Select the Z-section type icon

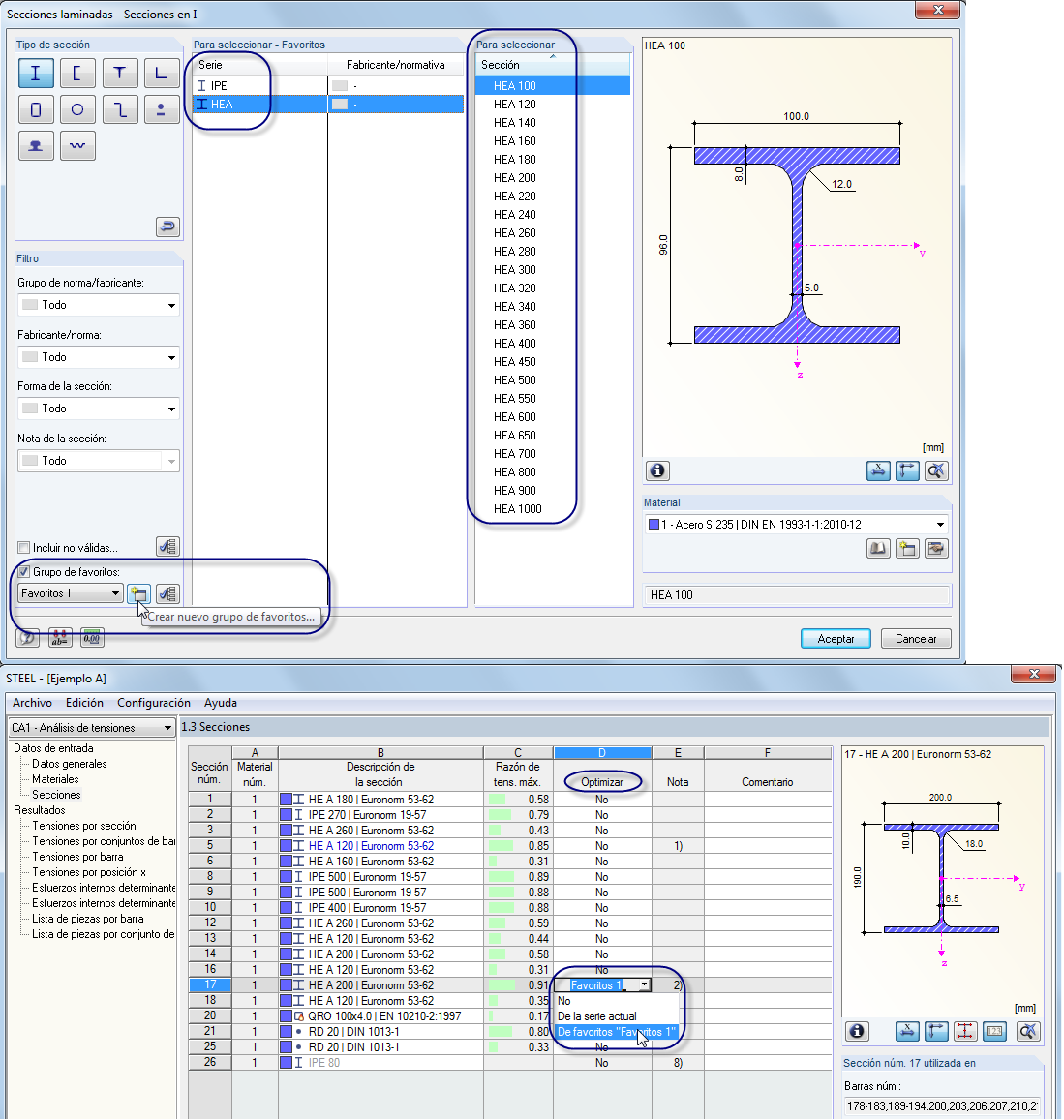pos(119,110)
